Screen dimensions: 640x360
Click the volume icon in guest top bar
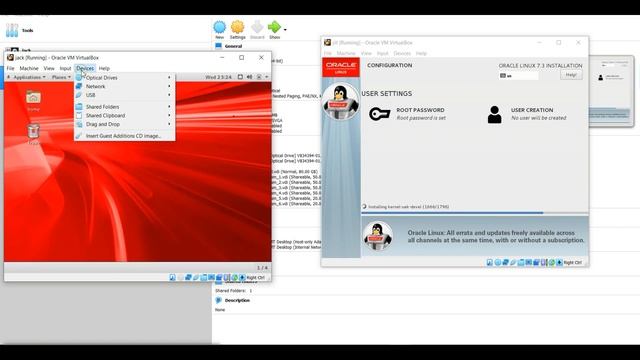click(x=249, y=77)
